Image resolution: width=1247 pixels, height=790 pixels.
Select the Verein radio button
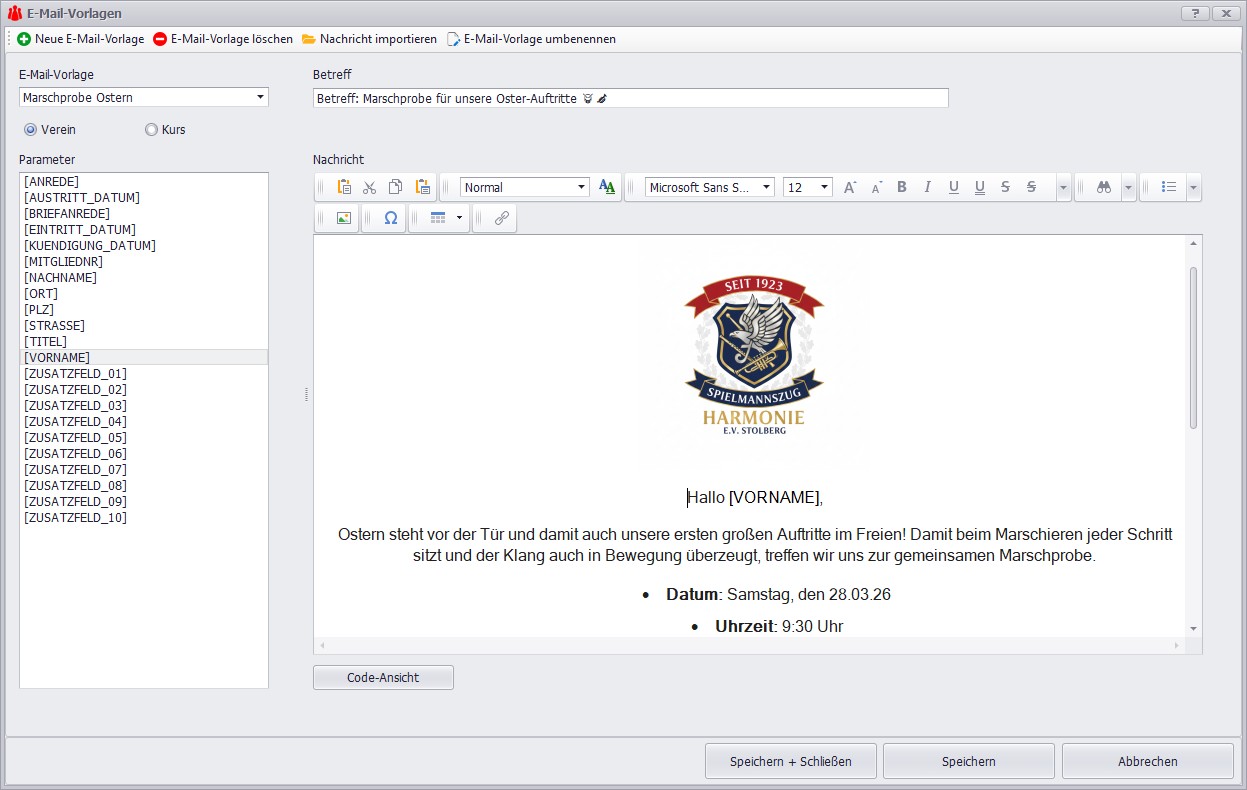31,129
